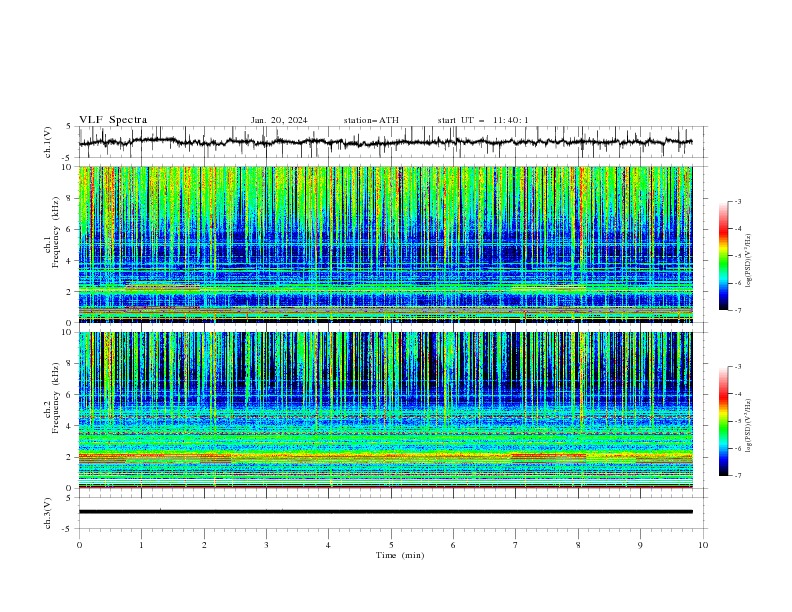Click the "-3" value on upper colorbar
The image size is (792, 612).
pos(738,202)
